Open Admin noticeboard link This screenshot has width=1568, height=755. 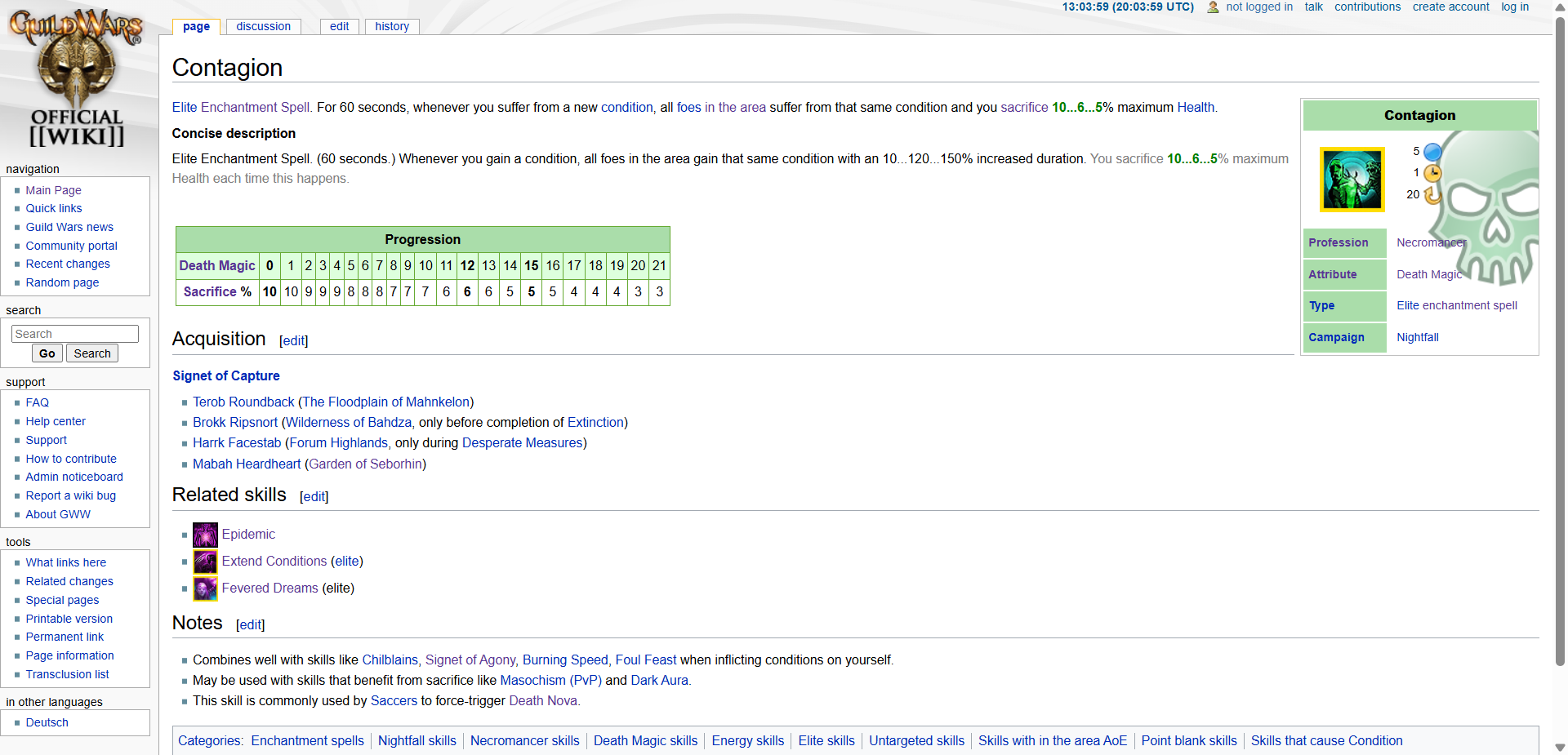(x=74, y=477)
